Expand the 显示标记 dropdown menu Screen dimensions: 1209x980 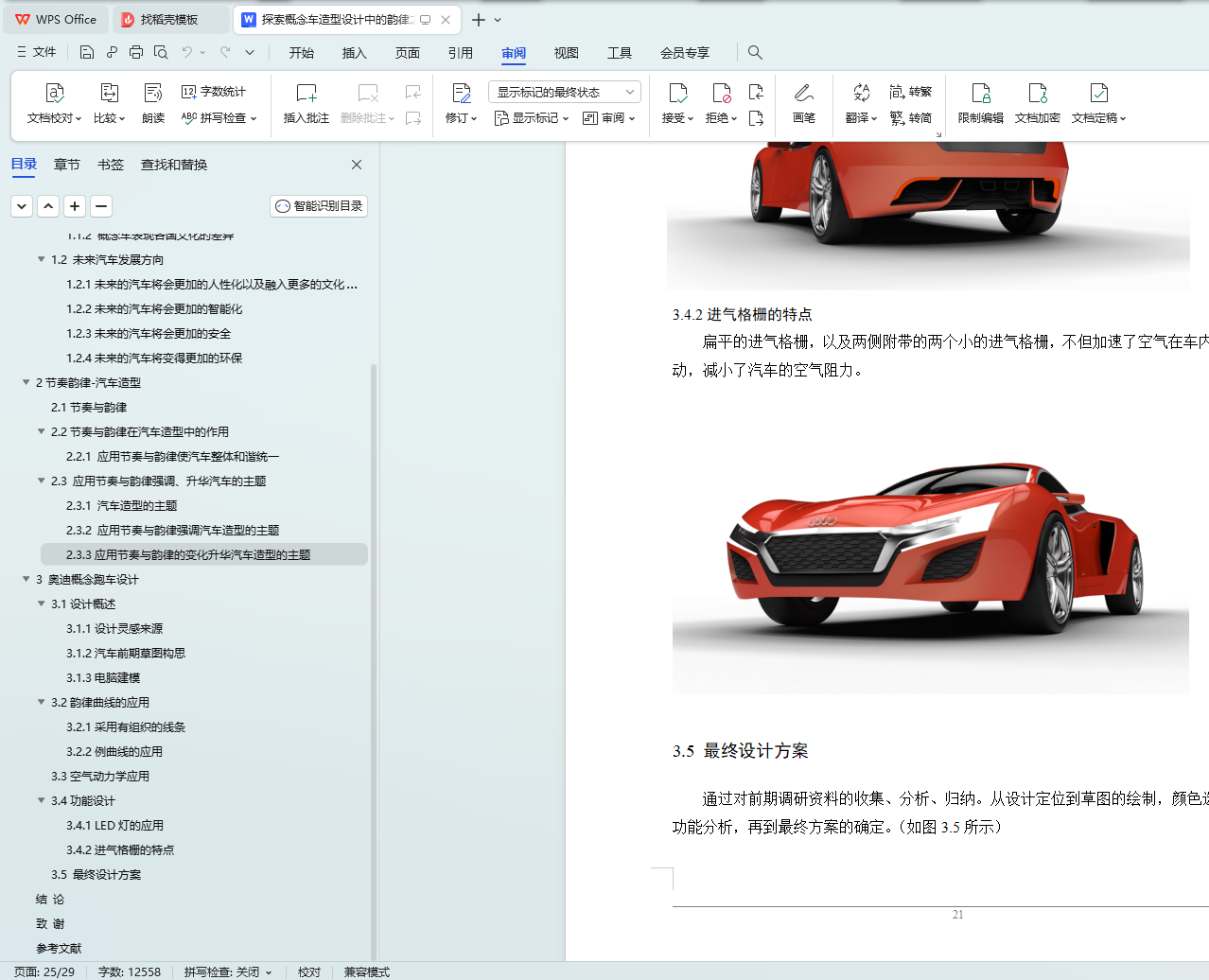point(532,118)
